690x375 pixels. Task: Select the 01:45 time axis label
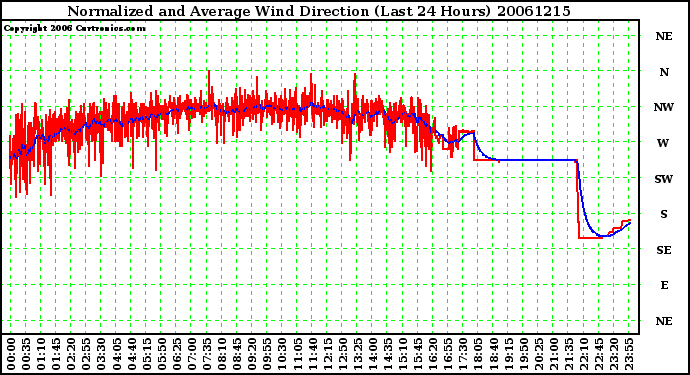pos(56,354)
